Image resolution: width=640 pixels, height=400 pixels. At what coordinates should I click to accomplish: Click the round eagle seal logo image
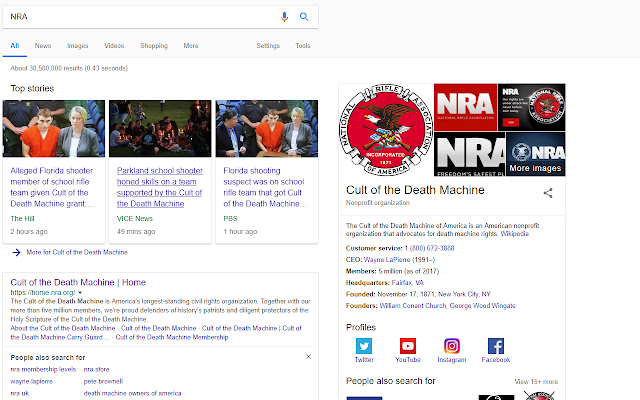[x=386, y=130]
